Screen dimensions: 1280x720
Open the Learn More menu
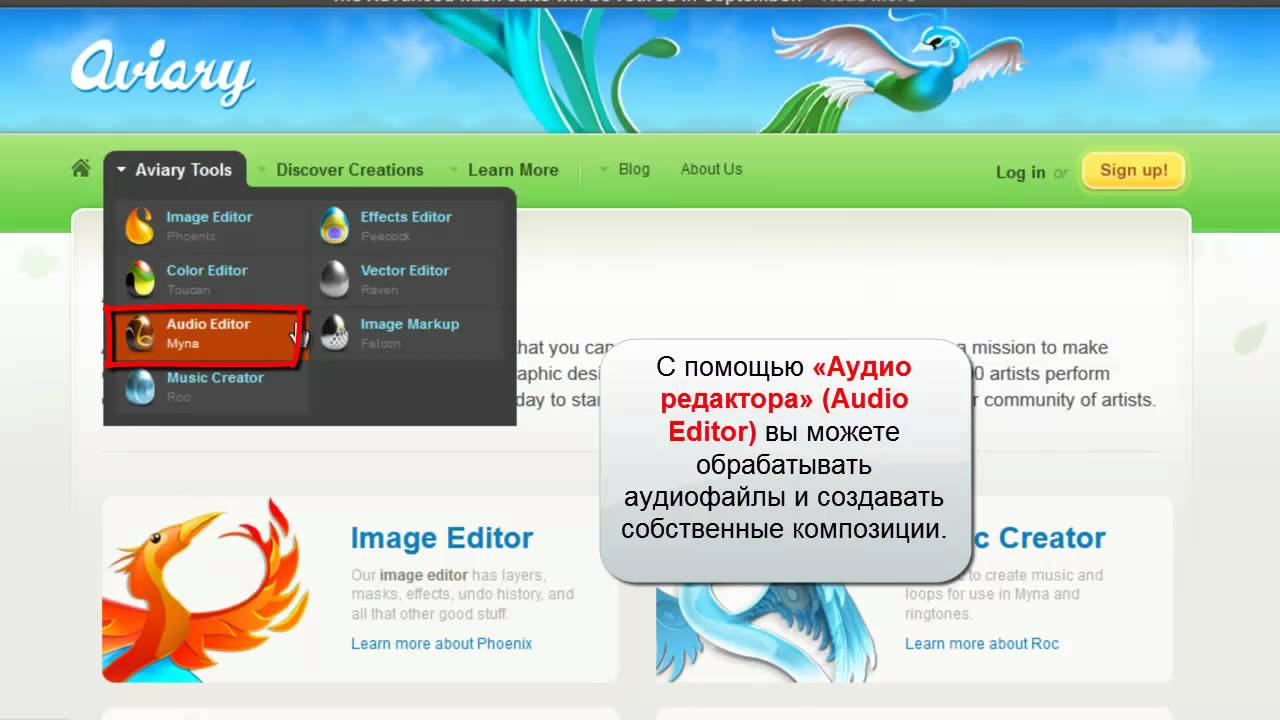(x=513, y=170)
